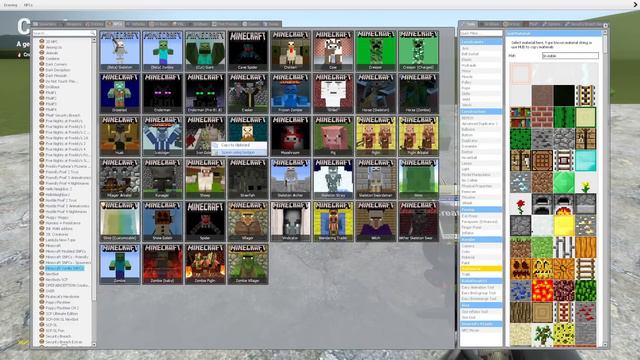640x360 pixels.
Task: Spawn the Horse (Zombie) NPC
Action: (418, 93)
